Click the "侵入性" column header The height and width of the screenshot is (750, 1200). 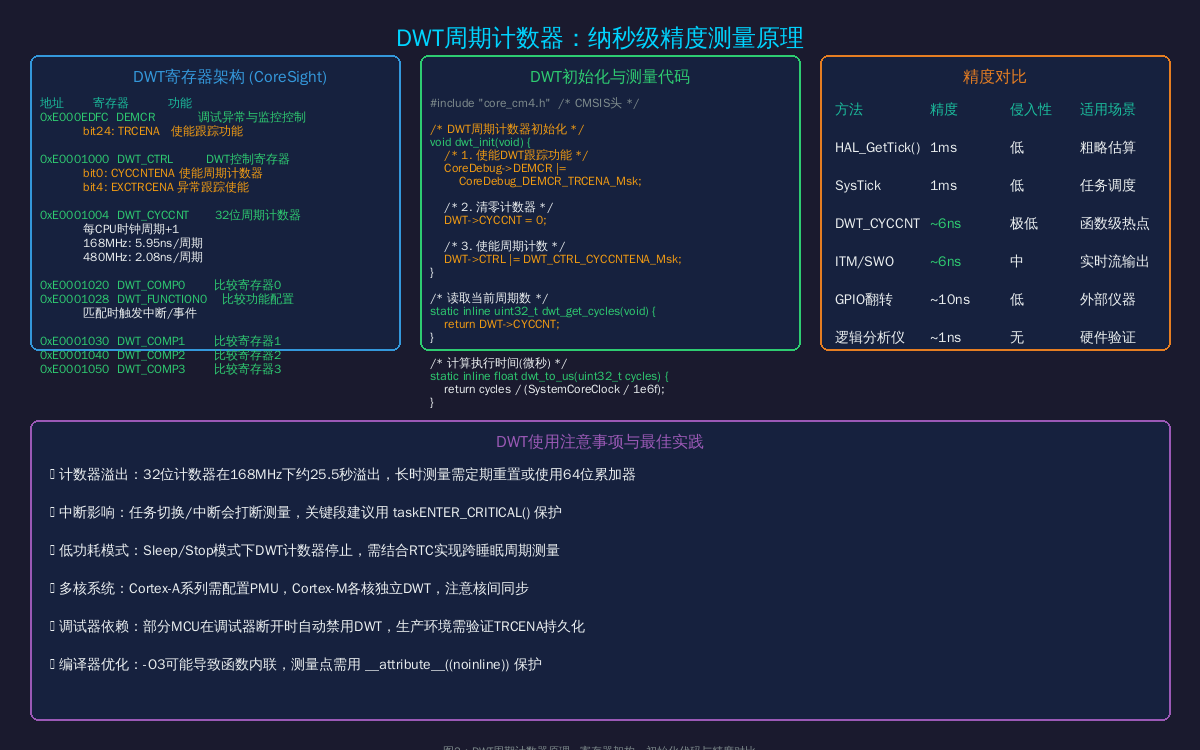(x=1031, y=110)
